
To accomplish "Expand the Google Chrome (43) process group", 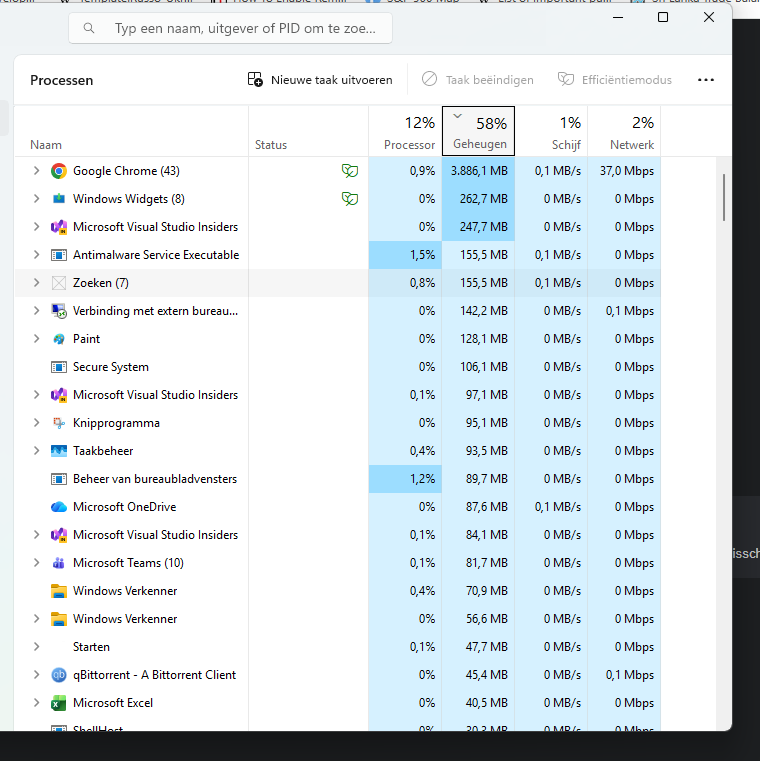I will coord(36,171).
